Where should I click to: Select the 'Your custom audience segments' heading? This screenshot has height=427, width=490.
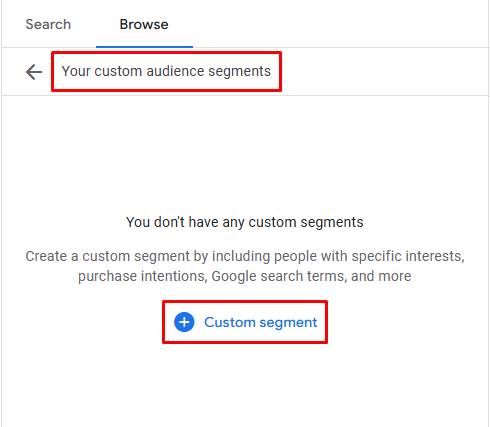(166, 71)
